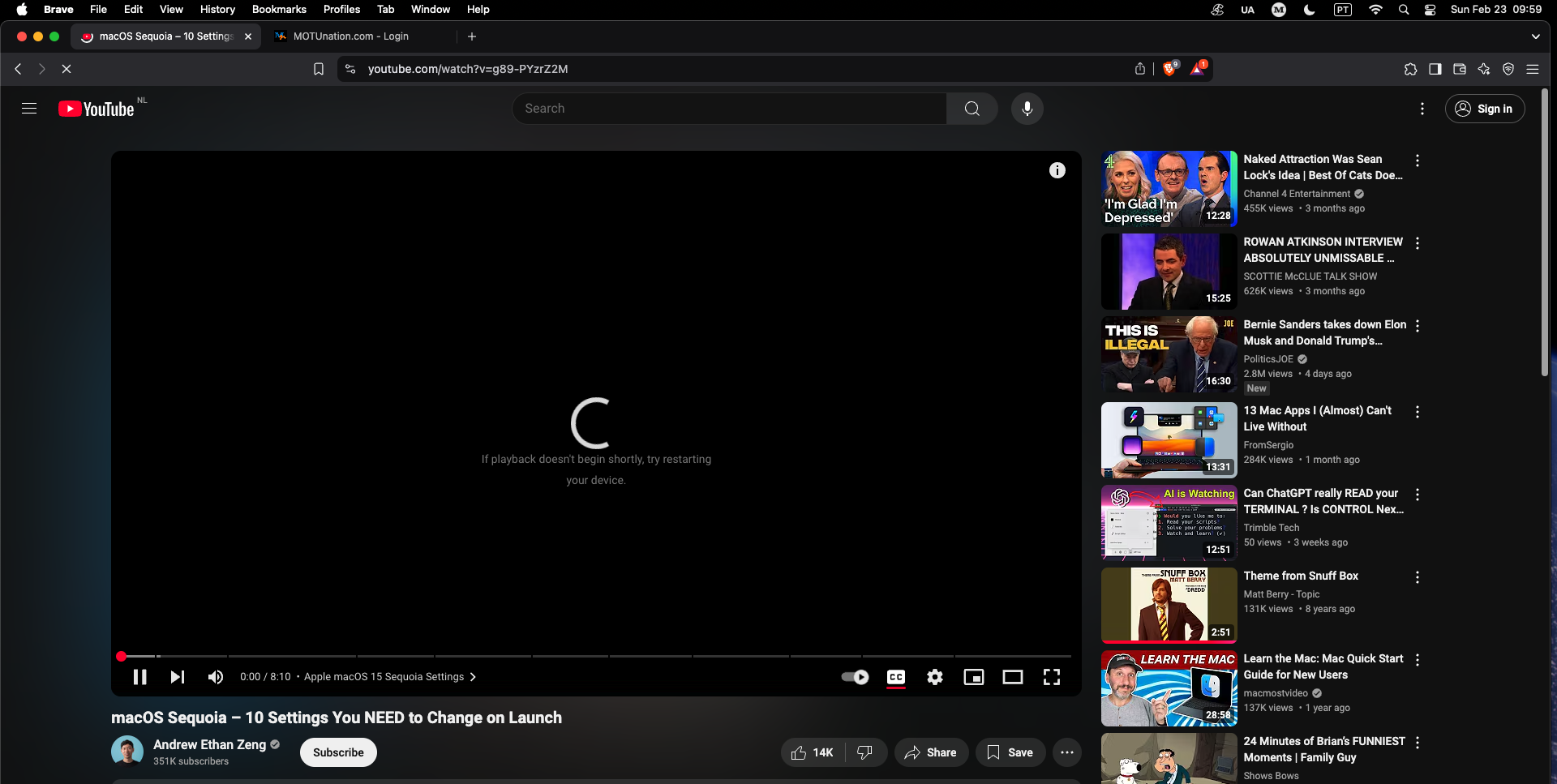Search with your voice microphone
This screenshot has height=784, width=1557.
[x=1027, y=109]
